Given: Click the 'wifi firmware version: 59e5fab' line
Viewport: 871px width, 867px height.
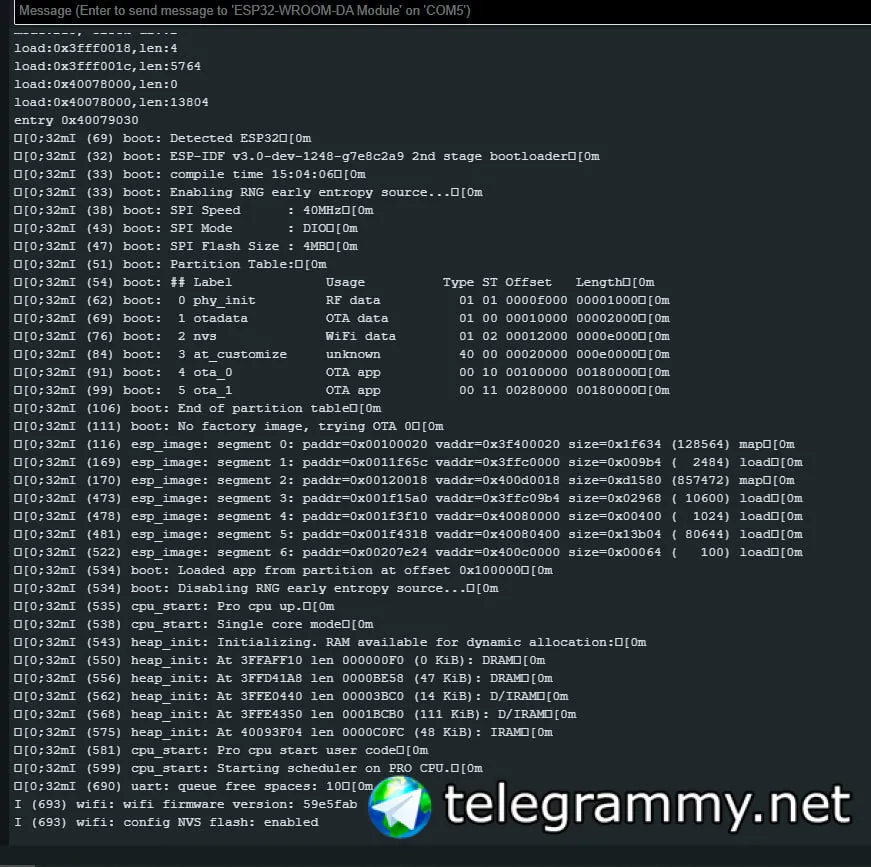Looking at the screenshot, I should coord(186,804).
